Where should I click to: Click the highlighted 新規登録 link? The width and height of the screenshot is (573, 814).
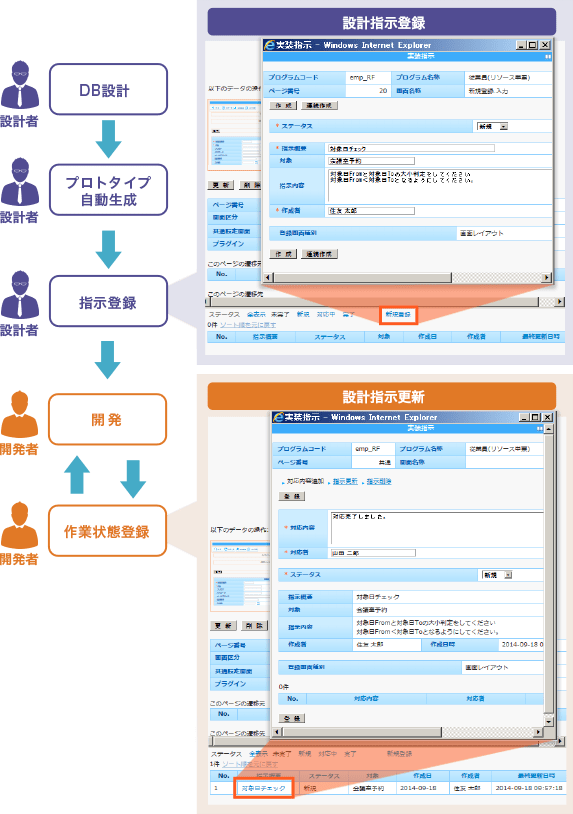coord(398,314)
